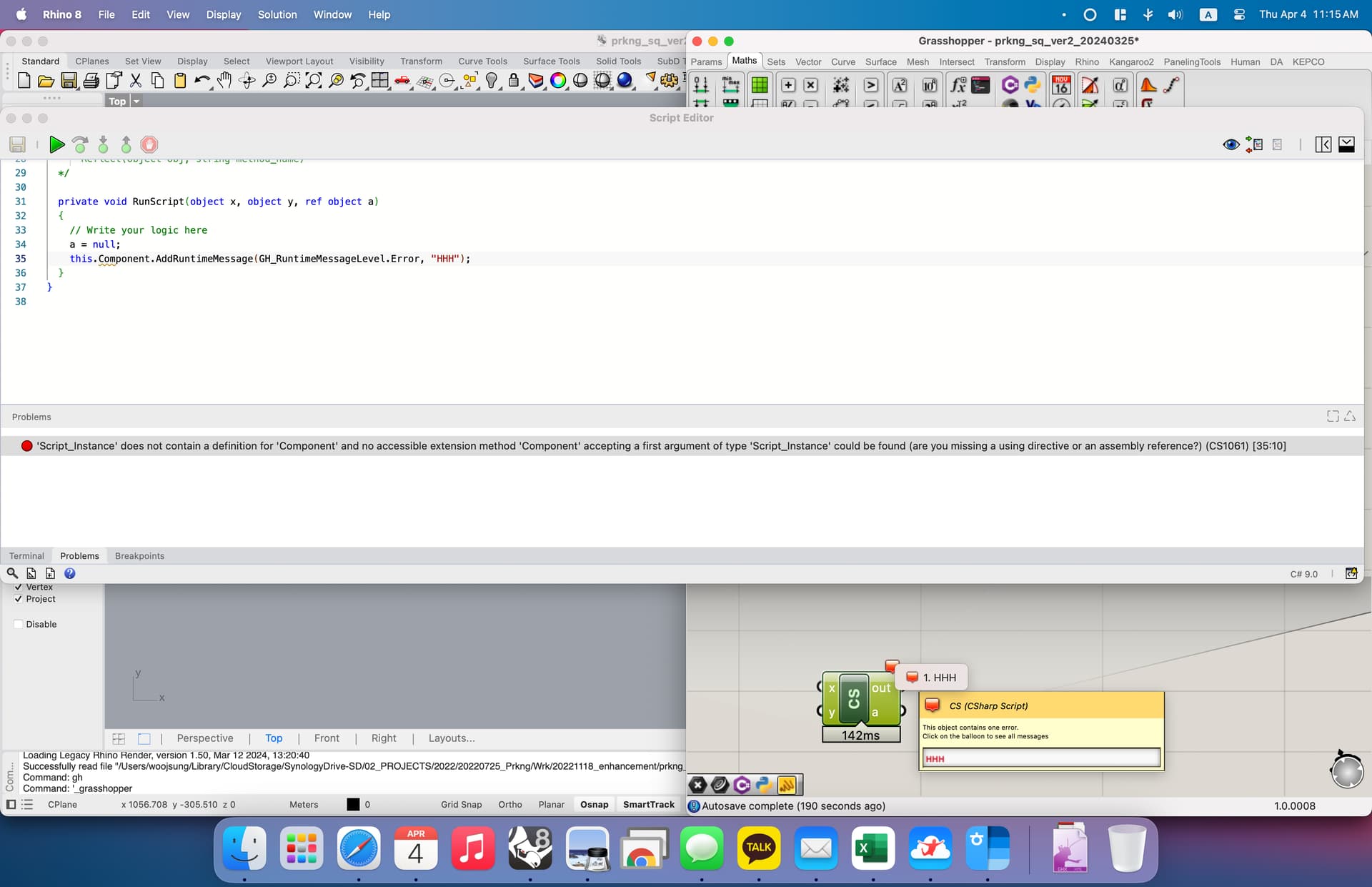Uncheck the Vertex snap option
Viewport: 1372px width, 887px height.
tap(19, 587)
